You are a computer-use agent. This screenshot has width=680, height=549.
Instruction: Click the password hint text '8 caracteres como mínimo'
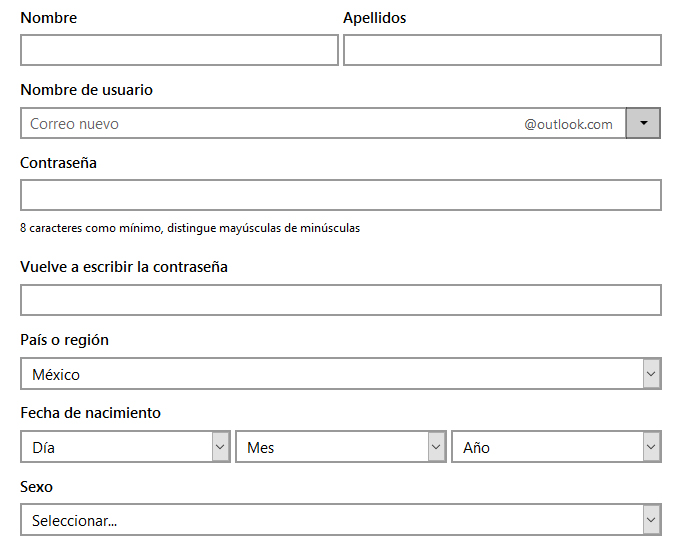(92, 228)
